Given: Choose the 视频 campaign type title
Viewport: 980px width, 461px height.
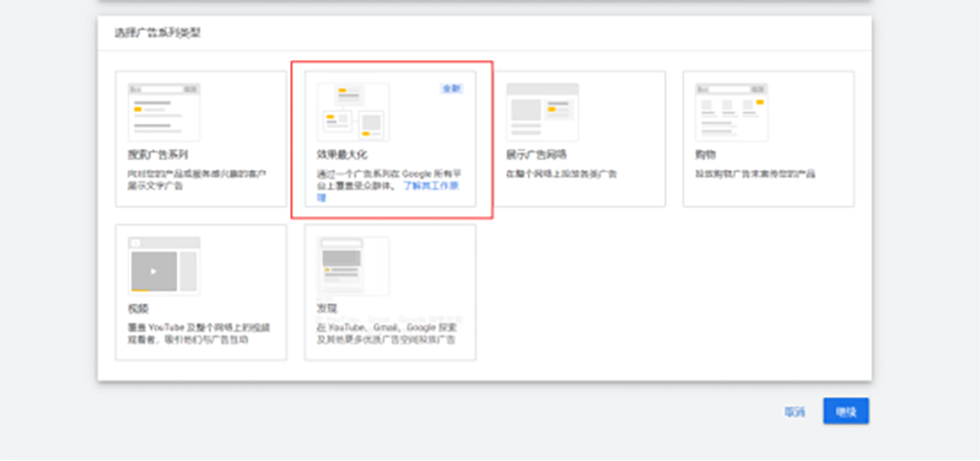Looking at the screenshot, I should tap(137, 309).
